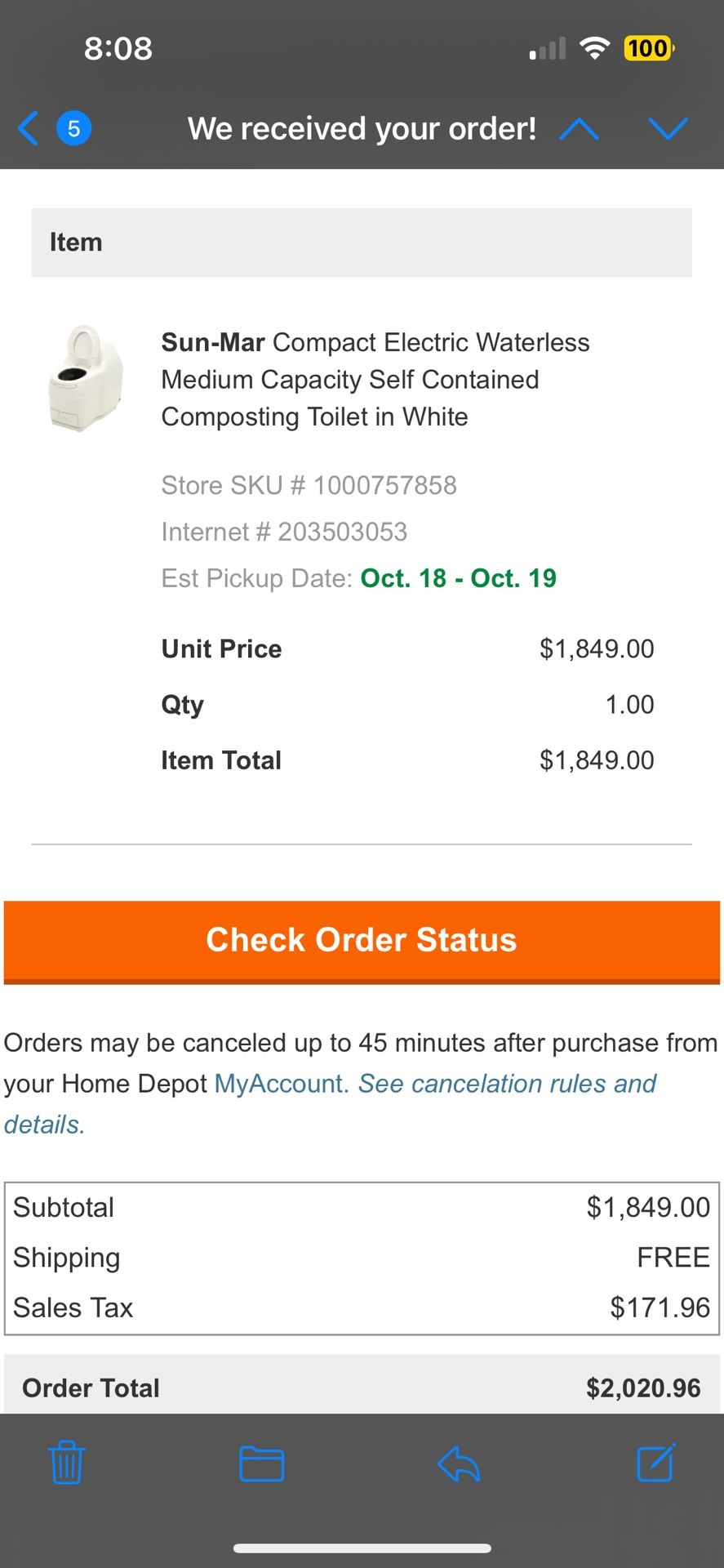
Task: Tap the Sun-Mar product title text
Action: tap(375, 379)
